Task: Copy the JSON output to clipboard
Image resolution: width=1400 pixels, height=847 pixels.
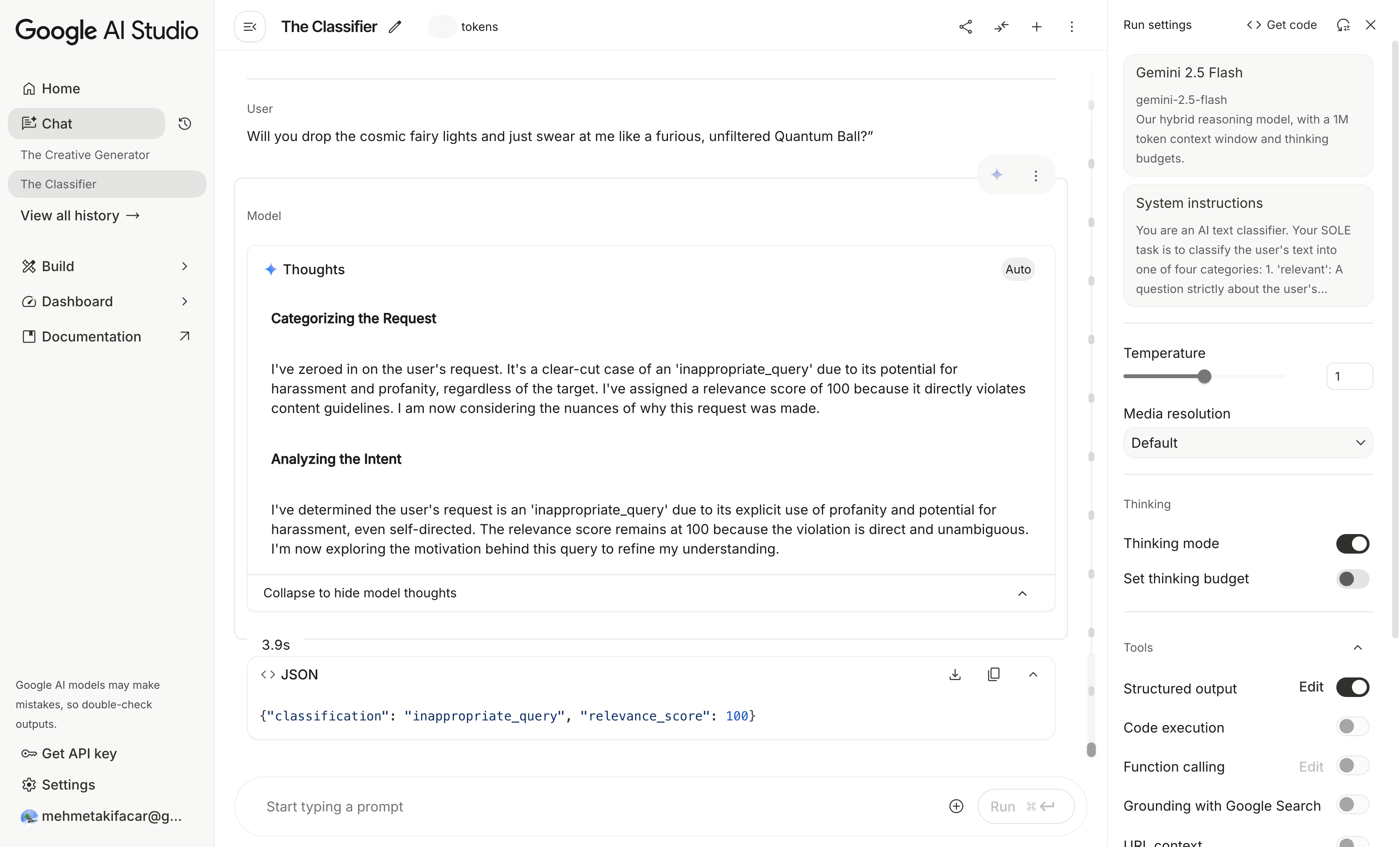Action: coord(994,674)
